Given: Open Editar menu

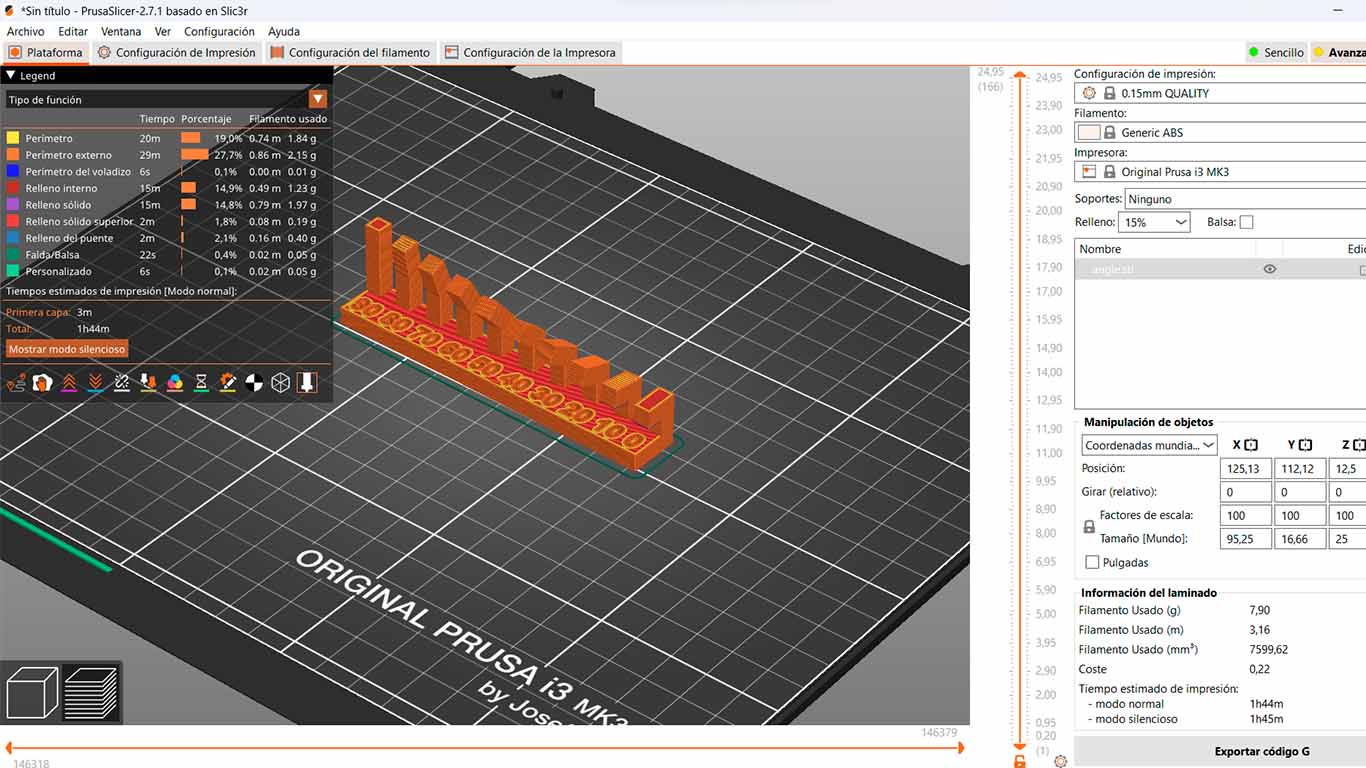Looking at the screenshot, I should coord(73,31).
